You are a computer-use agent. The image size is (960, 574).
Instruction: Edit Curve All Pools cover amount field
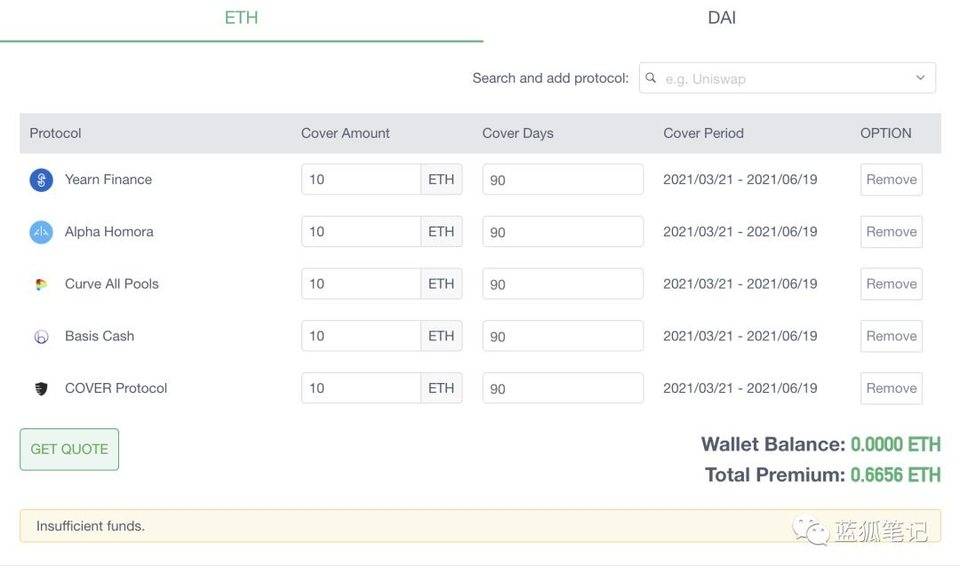point(361,283)
